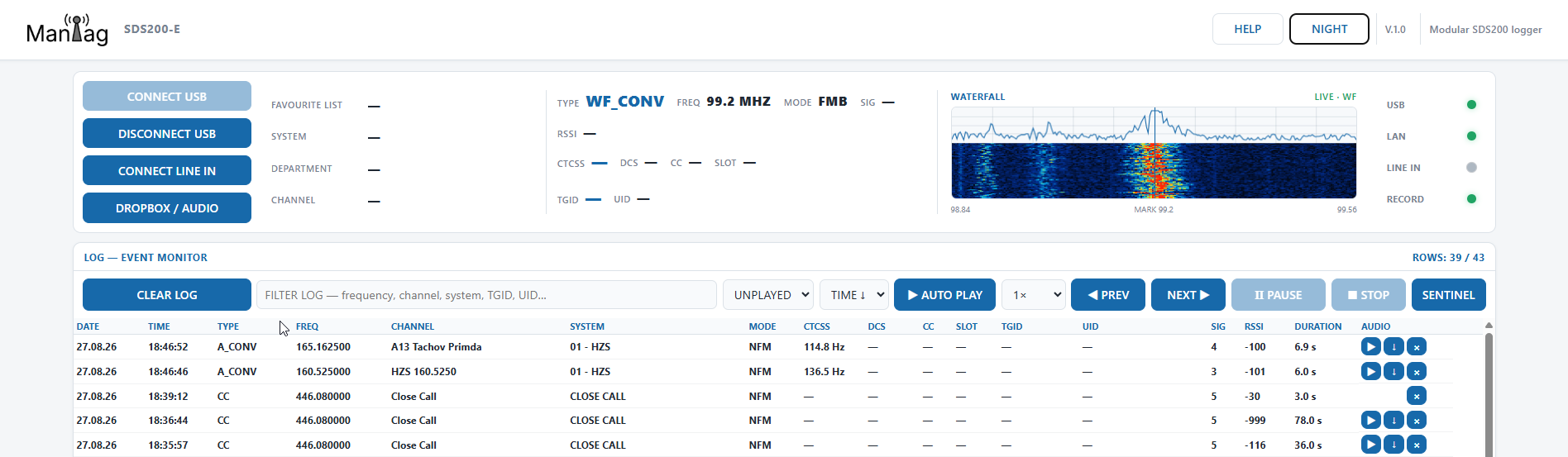Click the 114.8 Hz CTCSS value

pyautogui.click(x=825, y=347)
